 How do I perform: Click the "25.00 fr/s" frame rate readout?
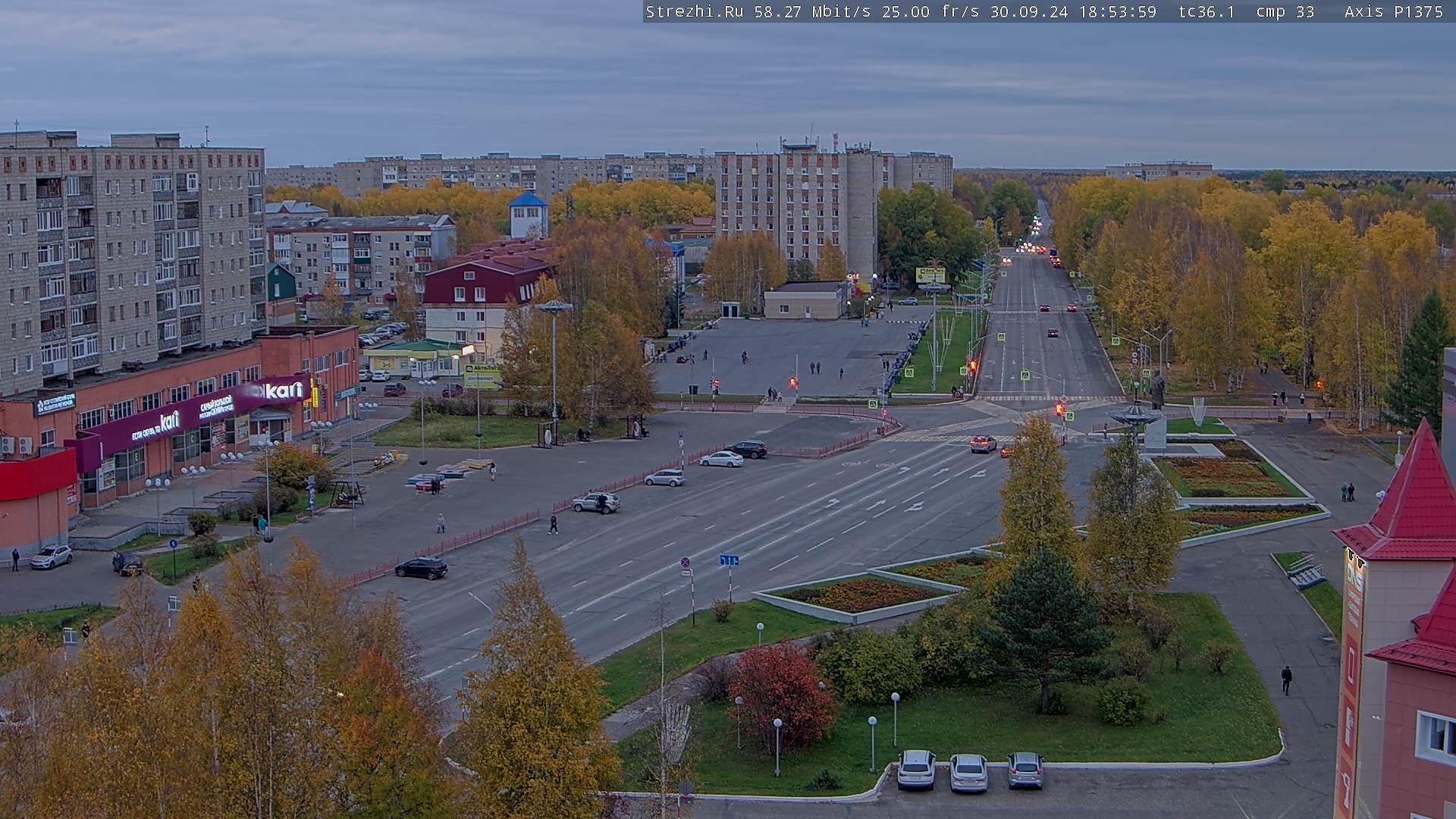coord(930,11)
